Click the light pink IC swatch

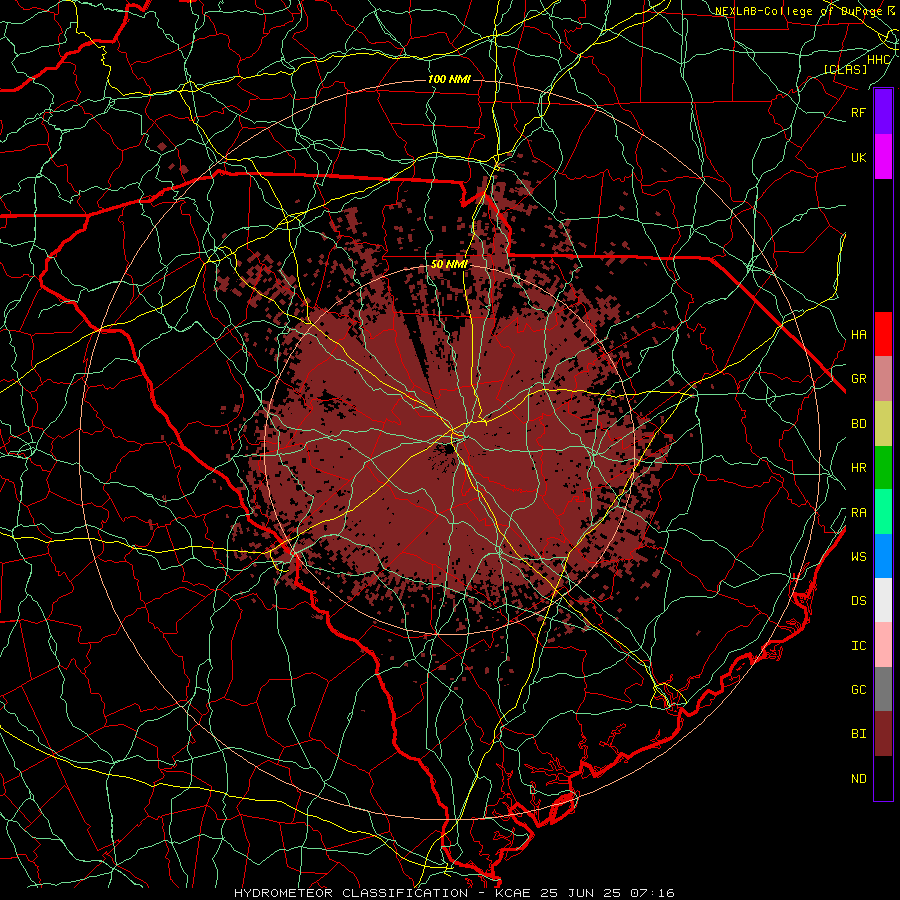coord(883,645)
